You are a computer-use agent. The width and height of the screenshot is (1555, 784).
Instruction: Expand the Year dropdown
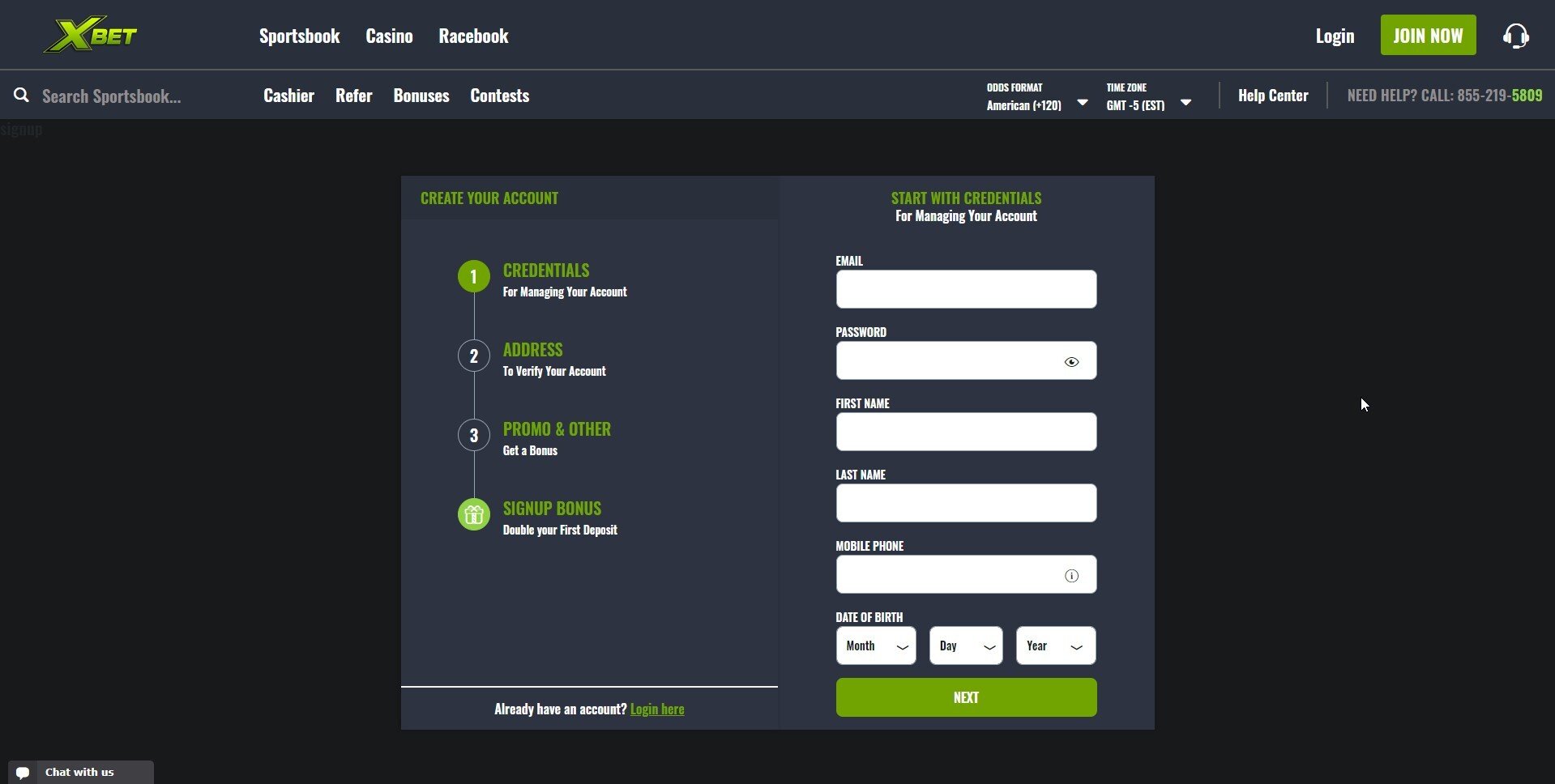coord(1055,646)
